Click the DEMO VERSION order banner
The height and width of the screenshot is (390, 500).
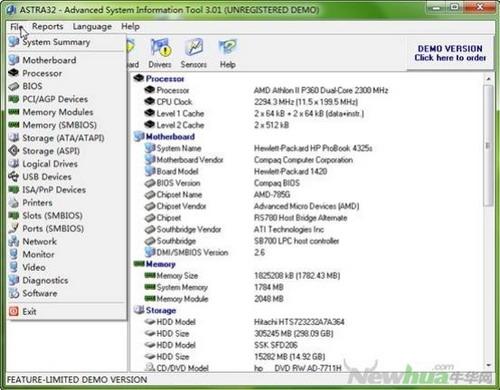pos(450,53)
